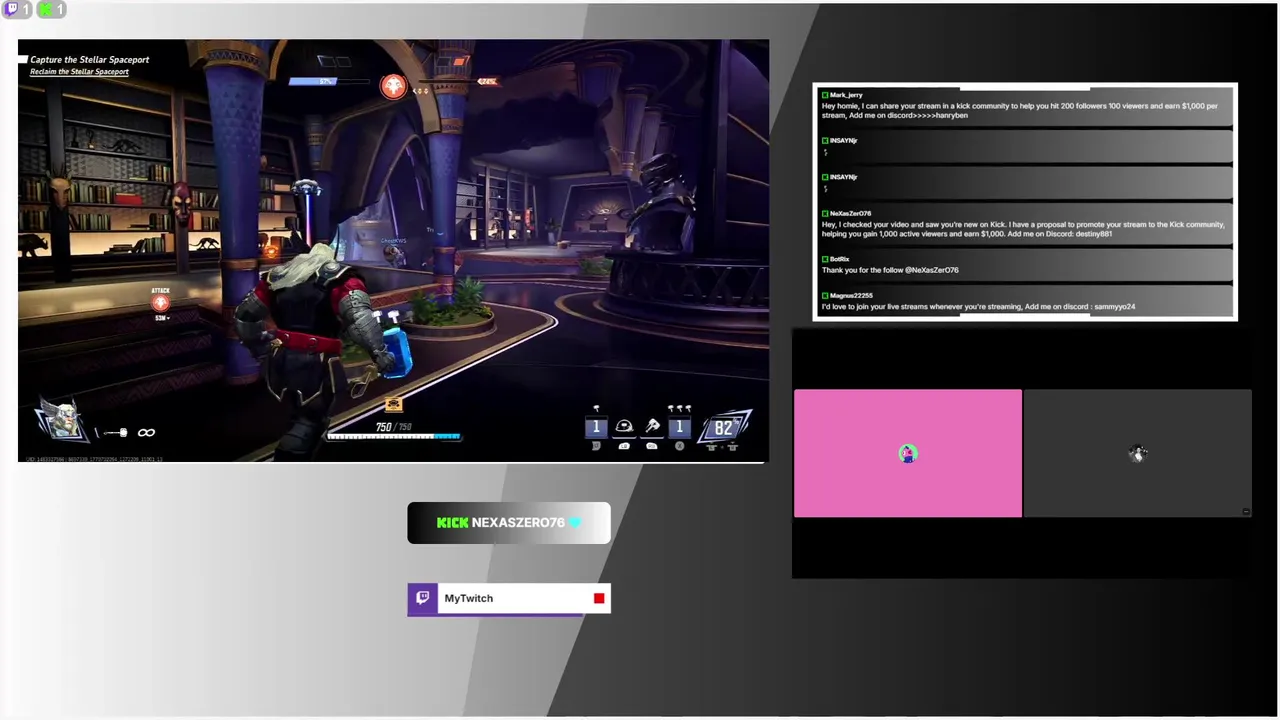1280x720 pixels.
Task: Click the orange capture point objective icon
Action: (393, 87)
